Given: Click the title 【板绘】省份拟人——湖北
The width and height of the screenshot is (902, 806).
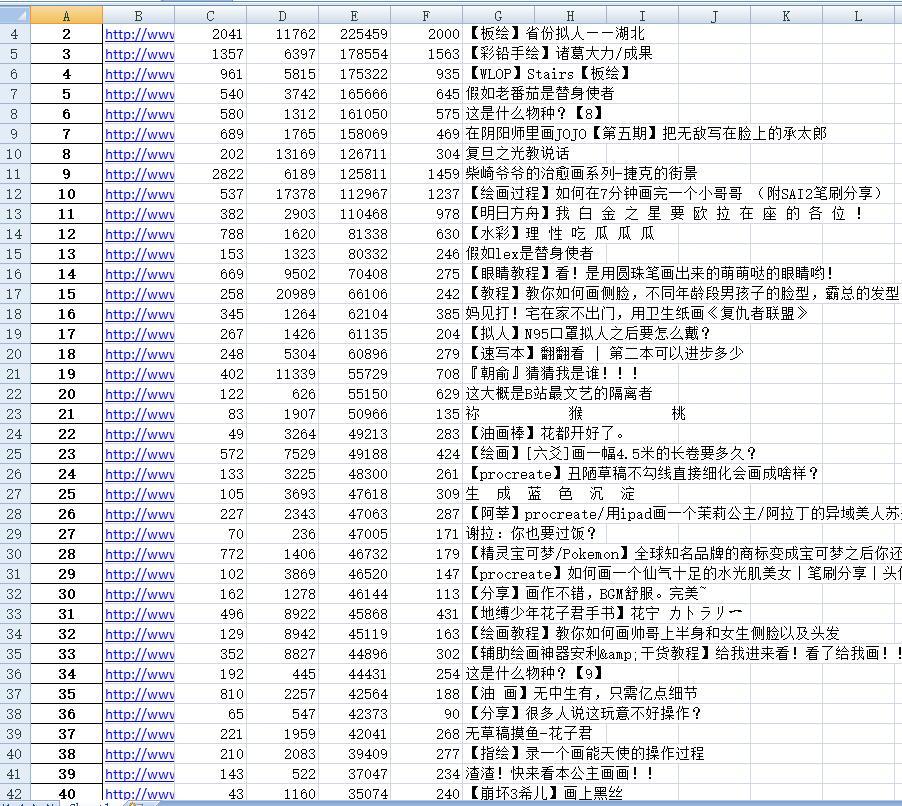Looking at the screenshot, I should (x=555, y=33).
